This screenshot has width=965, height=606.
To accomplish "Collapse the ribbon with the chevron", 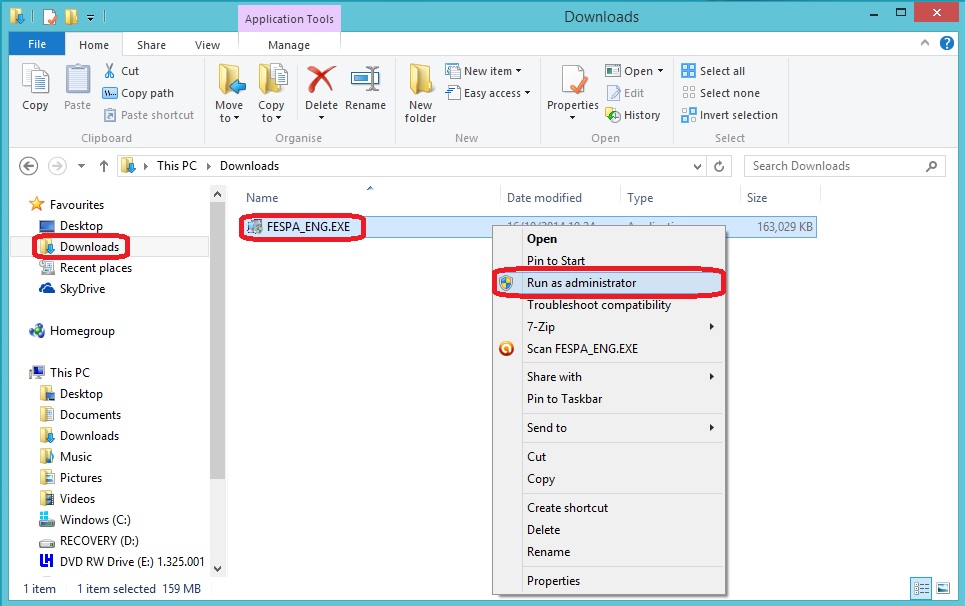I will 924,43.
